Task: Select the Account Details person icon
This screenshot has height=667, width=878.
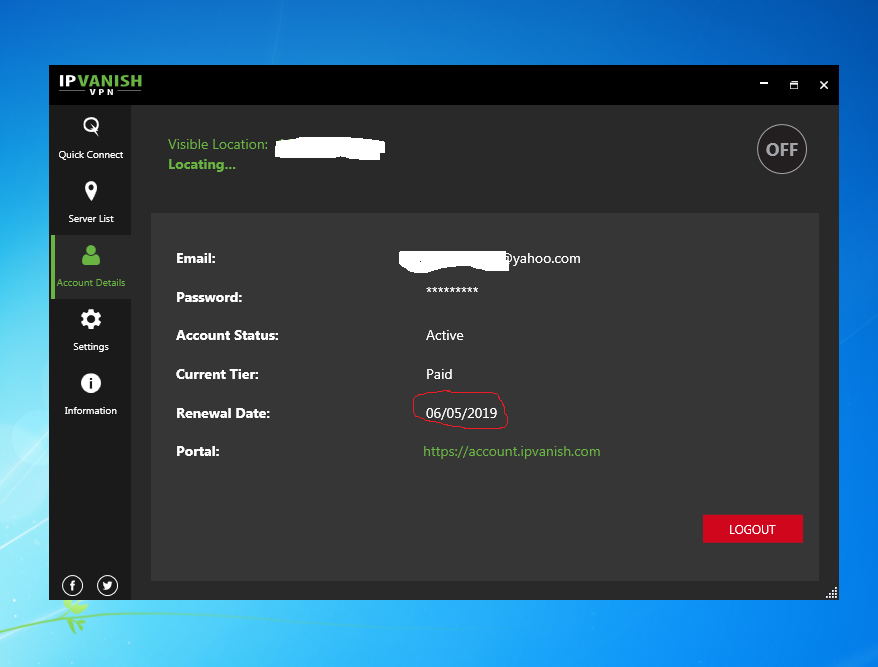Action: [x=91, y=255]
